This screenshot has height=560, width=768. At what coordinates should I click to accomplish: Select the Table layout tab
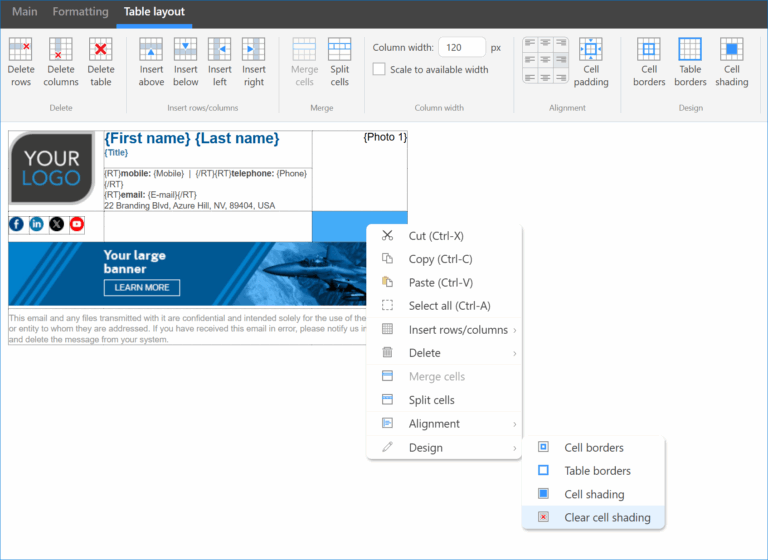pos(154,12)
